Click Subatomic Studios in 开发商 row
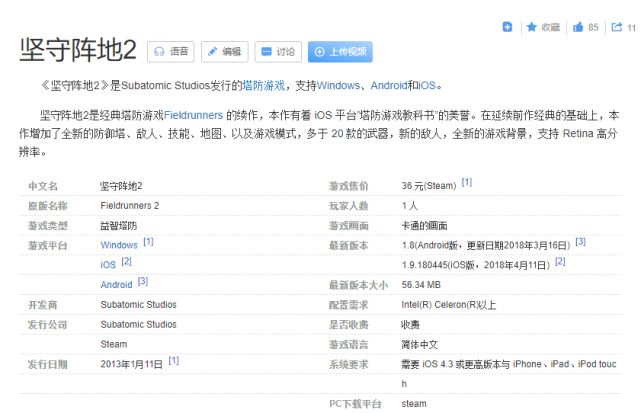This screenshot has height=413, width=641. (x=139, y=305)
